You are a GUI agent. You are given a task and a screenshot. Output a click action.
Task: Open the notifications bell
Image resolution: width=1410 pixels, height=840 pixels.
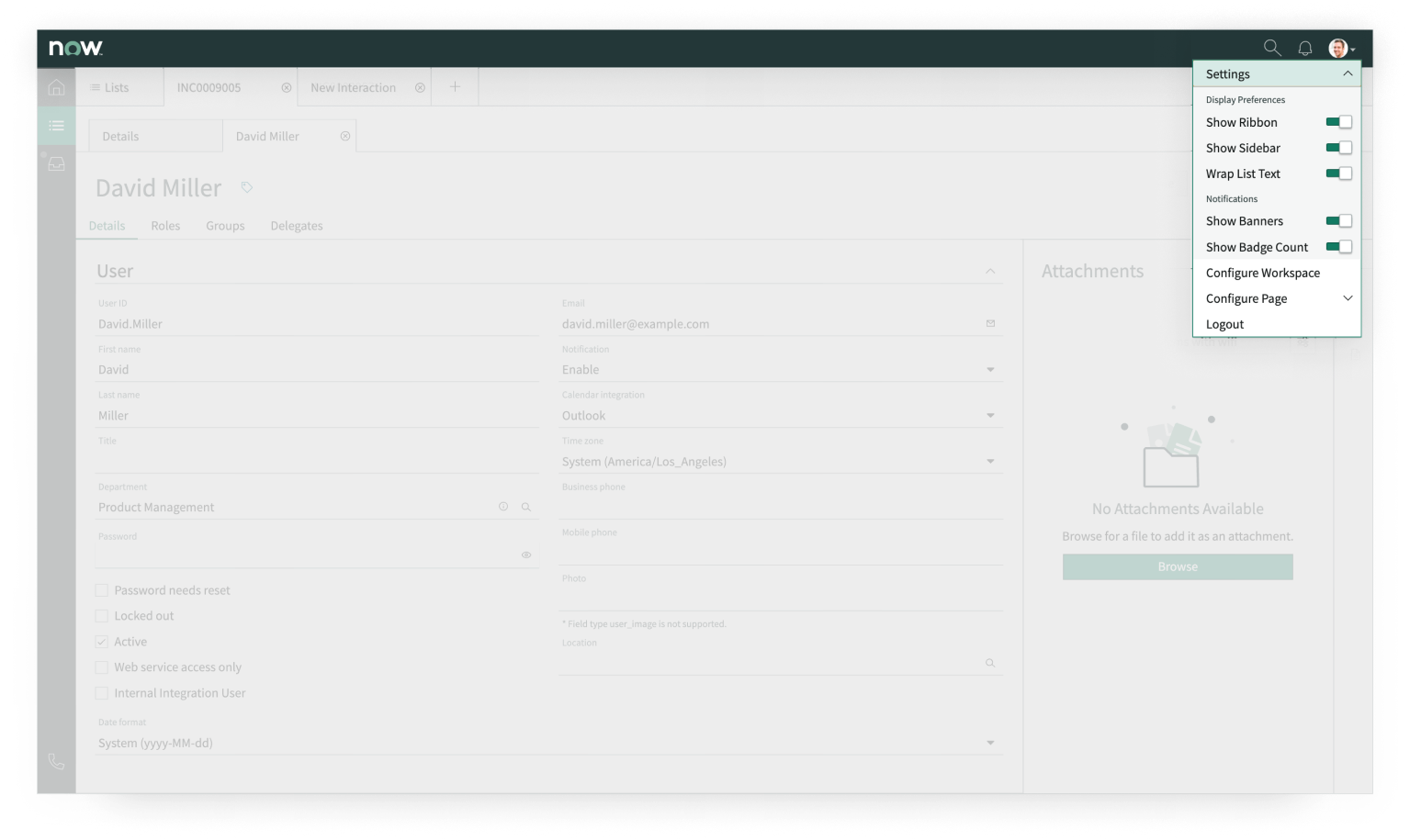point(1304,48)
